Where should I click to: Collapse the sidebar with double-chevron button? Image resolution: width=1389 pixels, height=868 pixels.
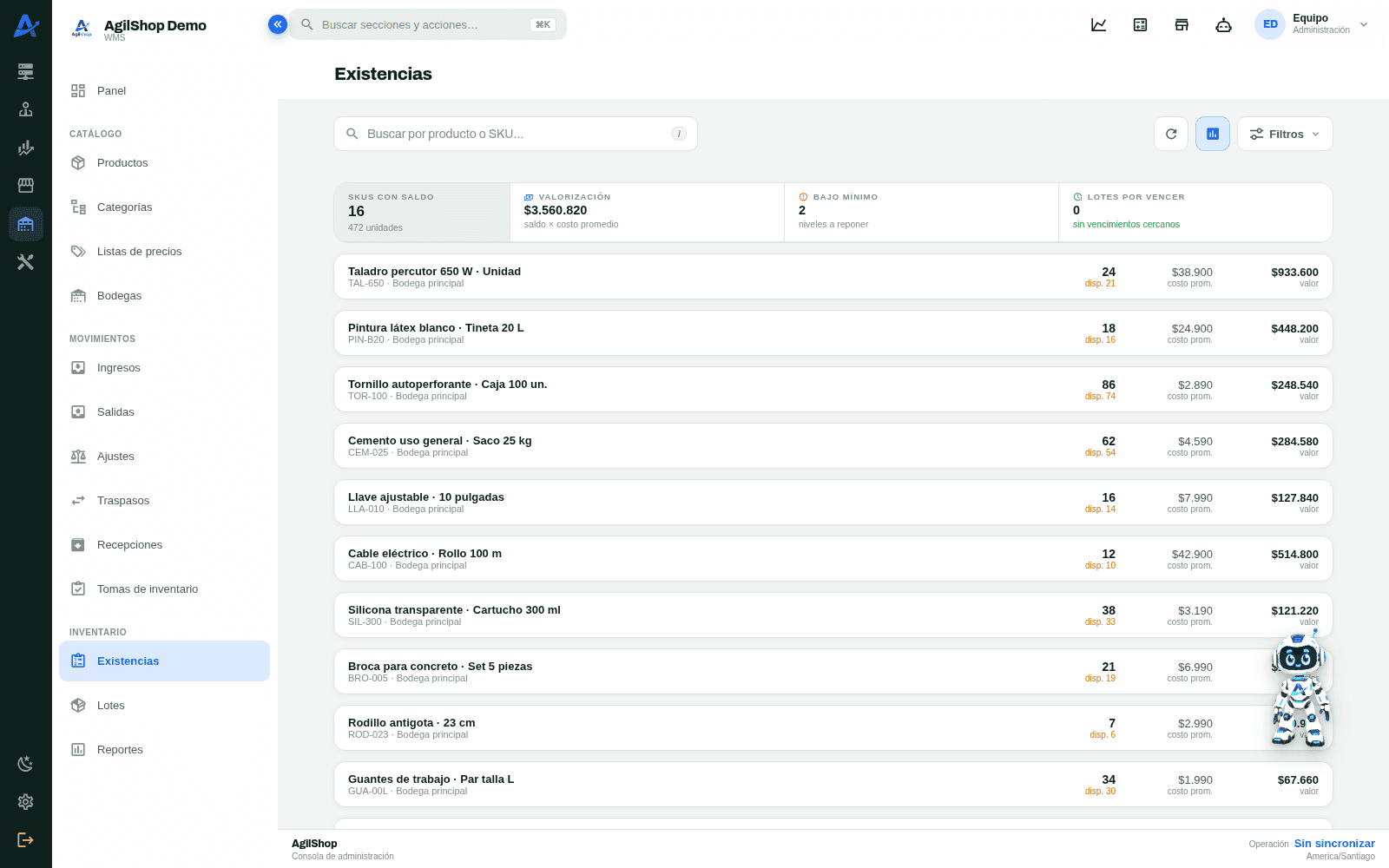coord(277,24)
